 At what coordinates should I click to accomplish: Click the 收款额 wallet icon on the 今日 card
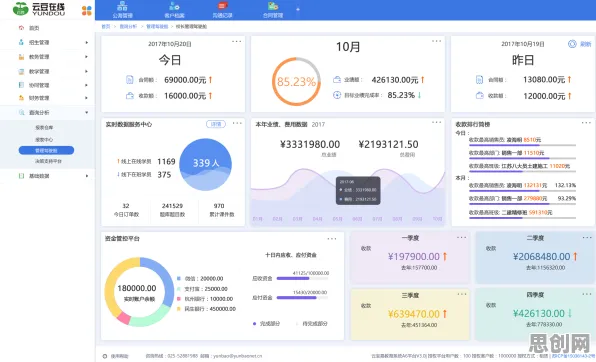130,95
